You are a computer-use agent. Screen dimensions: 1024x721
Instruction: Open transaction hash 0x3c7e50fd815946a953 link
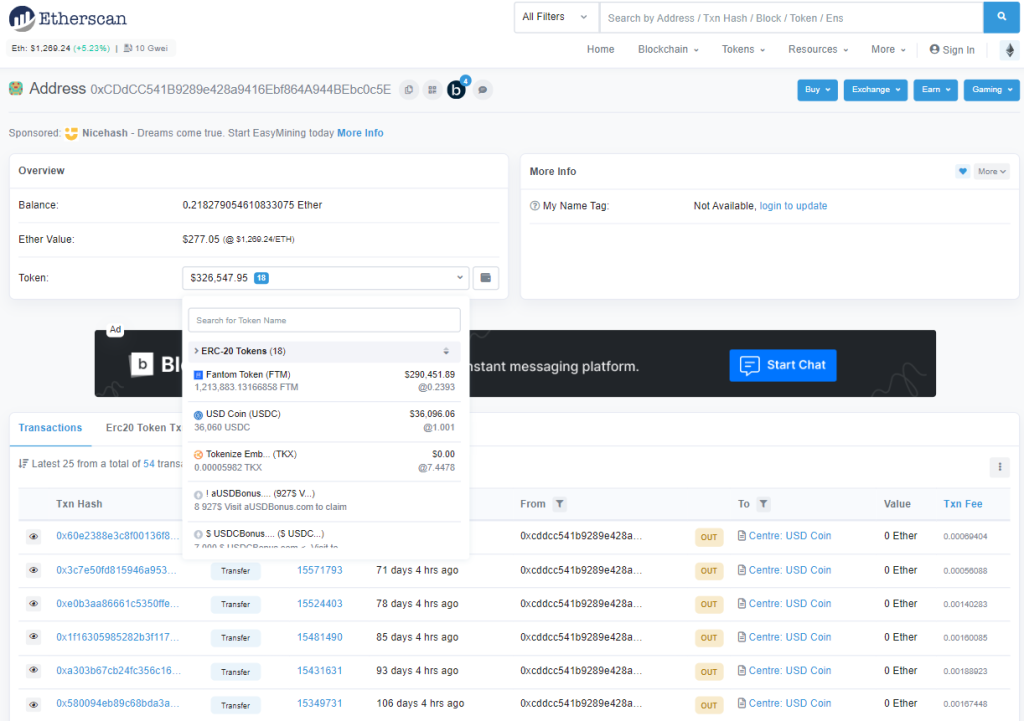(x=116, y=570)
